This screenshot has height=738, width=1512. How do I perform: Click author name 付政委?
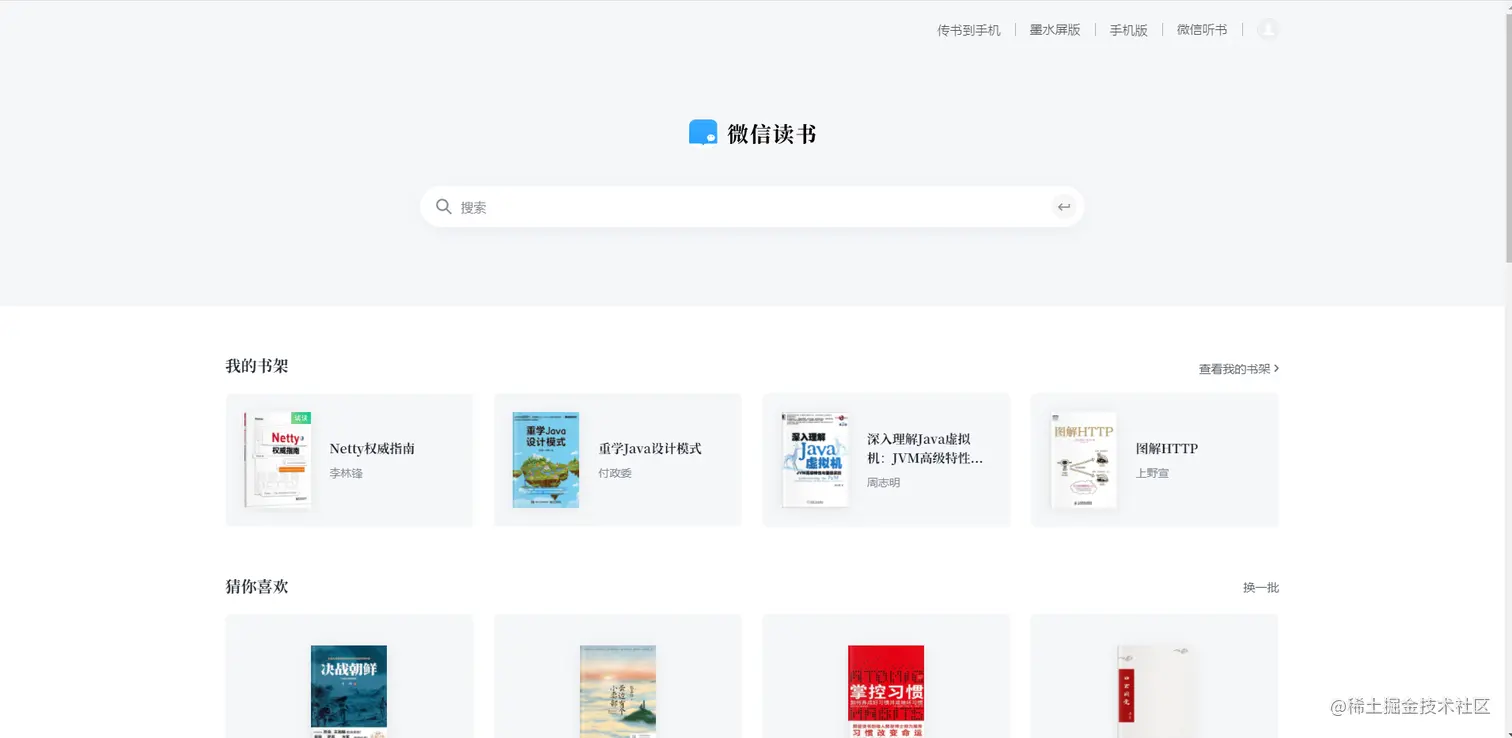615,473
